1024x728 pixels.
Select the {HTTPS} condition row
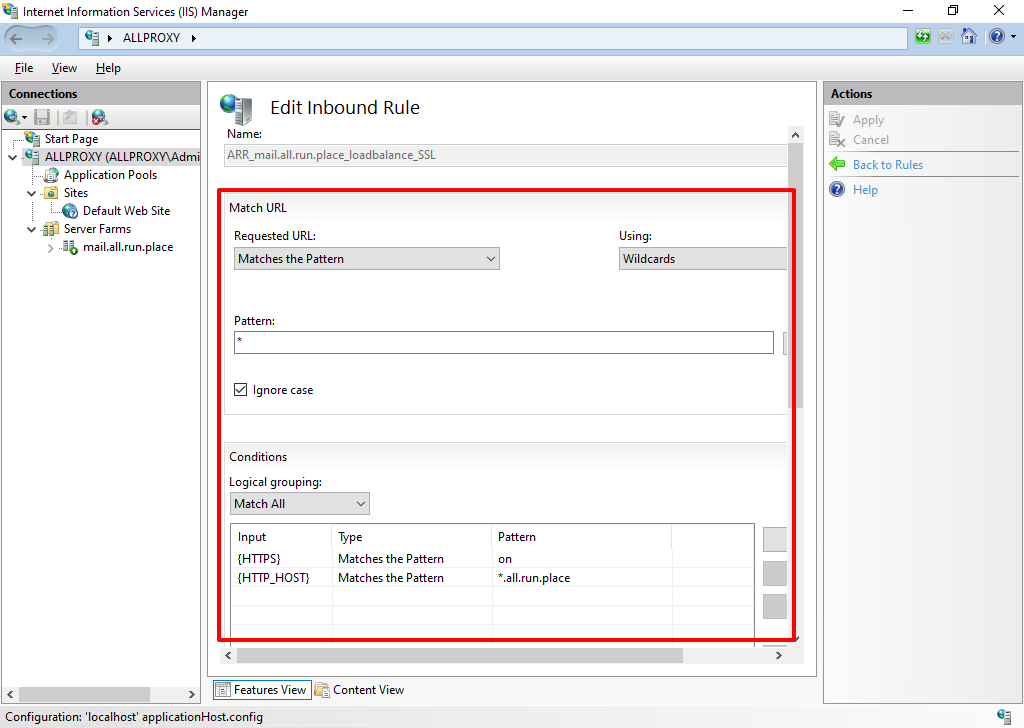pos(492,559)
